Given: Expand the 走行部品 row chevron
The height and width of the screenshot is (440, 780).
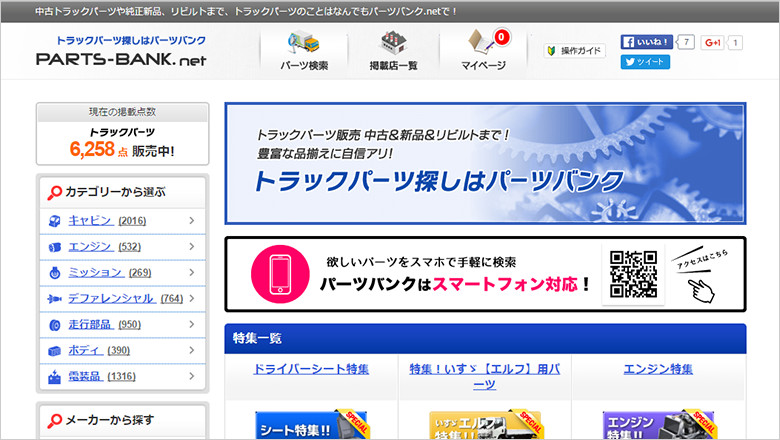Looking at the screenshot, I should (192, 324).
